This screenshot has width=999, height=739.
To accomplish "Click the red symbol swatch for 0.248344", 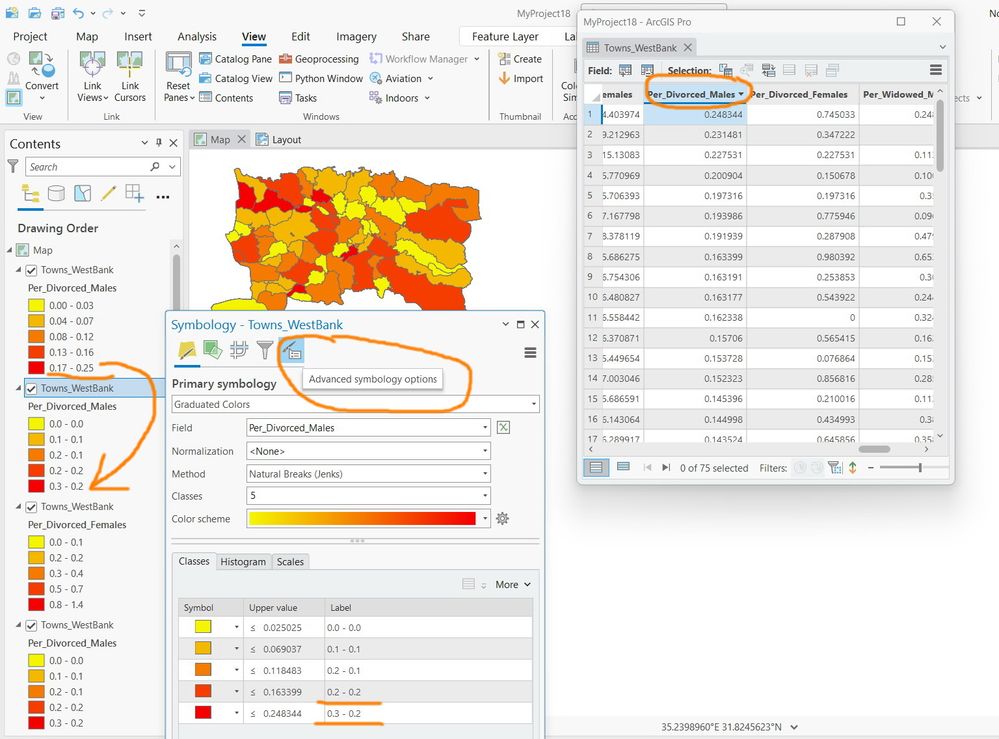I will pos(203,713).
